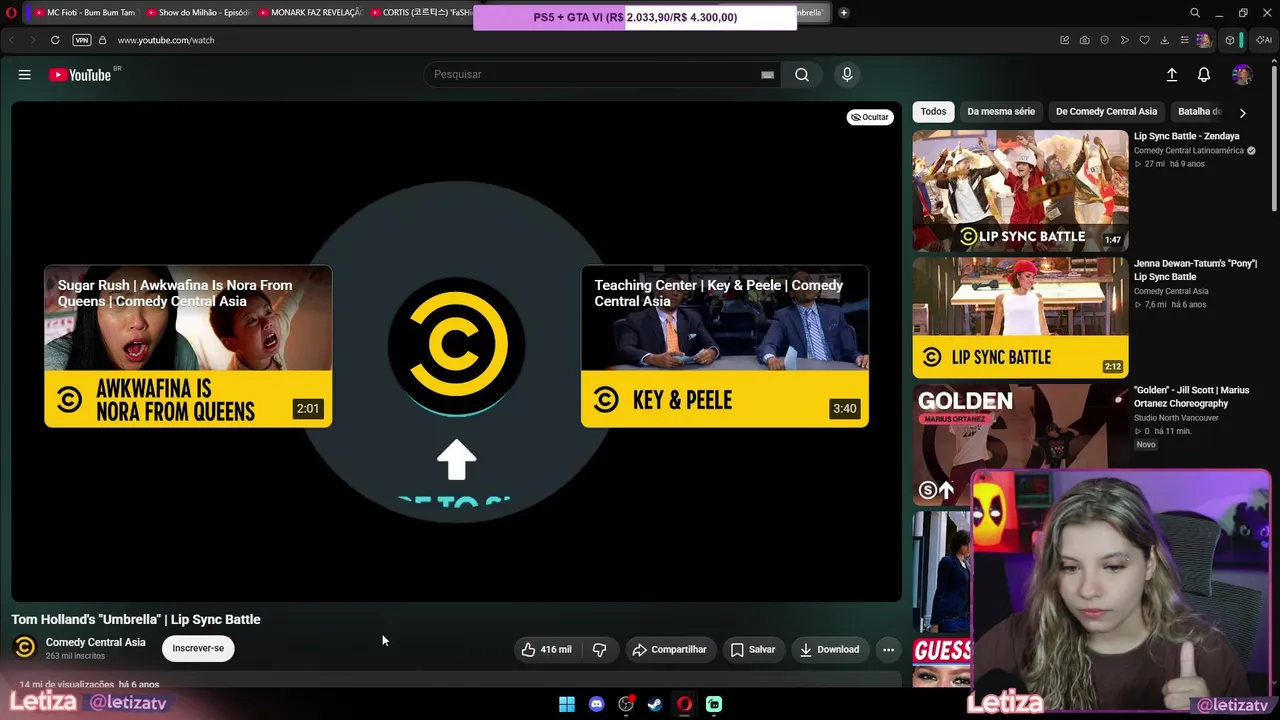Select the De Comedy Central Asia chip

tap(1106, 112)
